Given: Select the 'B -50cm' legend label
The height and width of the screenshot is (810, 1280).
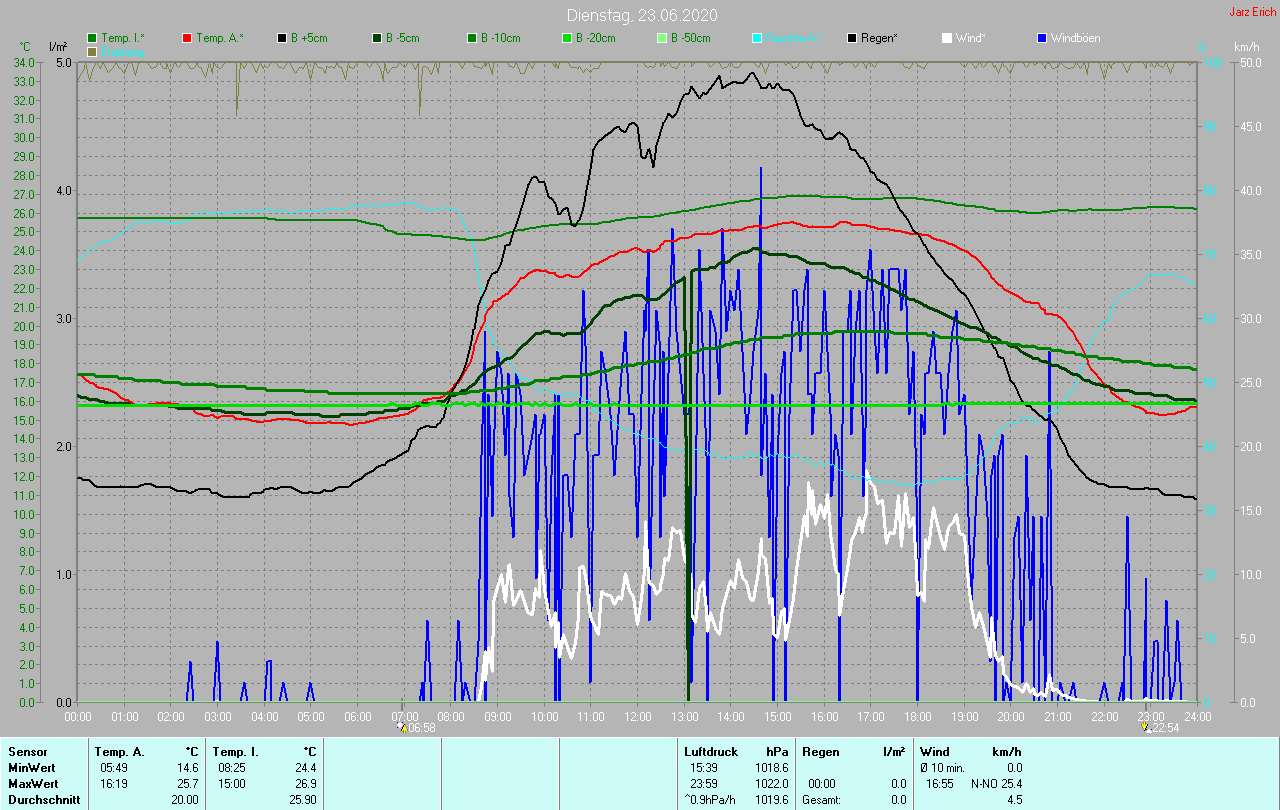Looking at the screenshot, I should pyautogui.click(x=691, y=38).
